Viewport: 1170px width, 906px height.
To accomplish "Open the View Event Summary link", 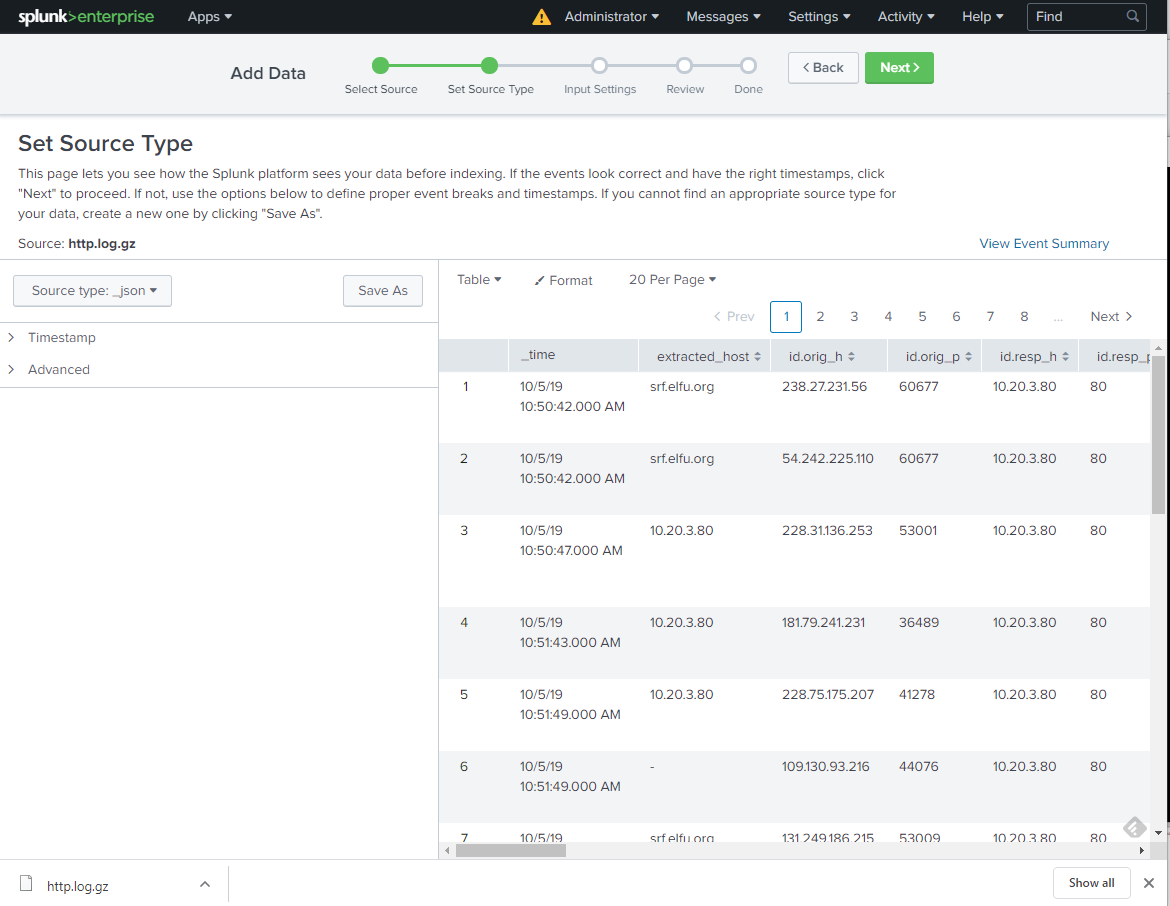I will tap(1043, 244).
